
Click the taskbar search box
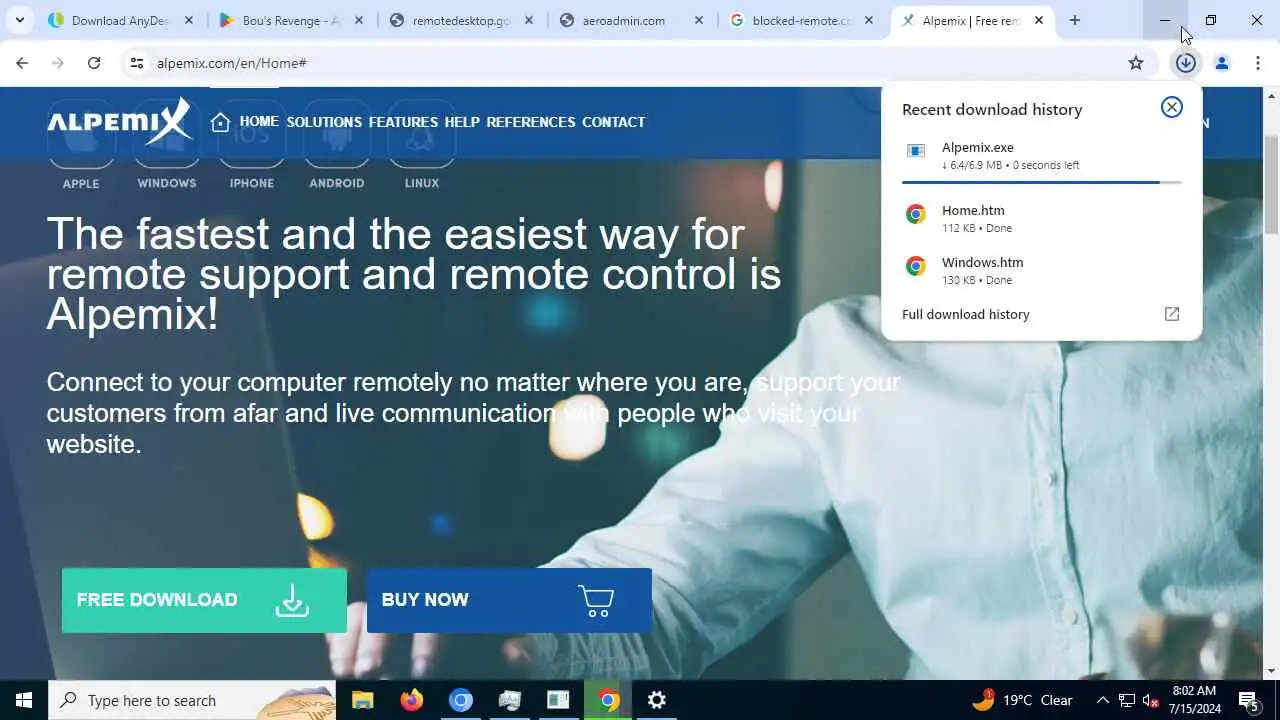pos(192,700)
